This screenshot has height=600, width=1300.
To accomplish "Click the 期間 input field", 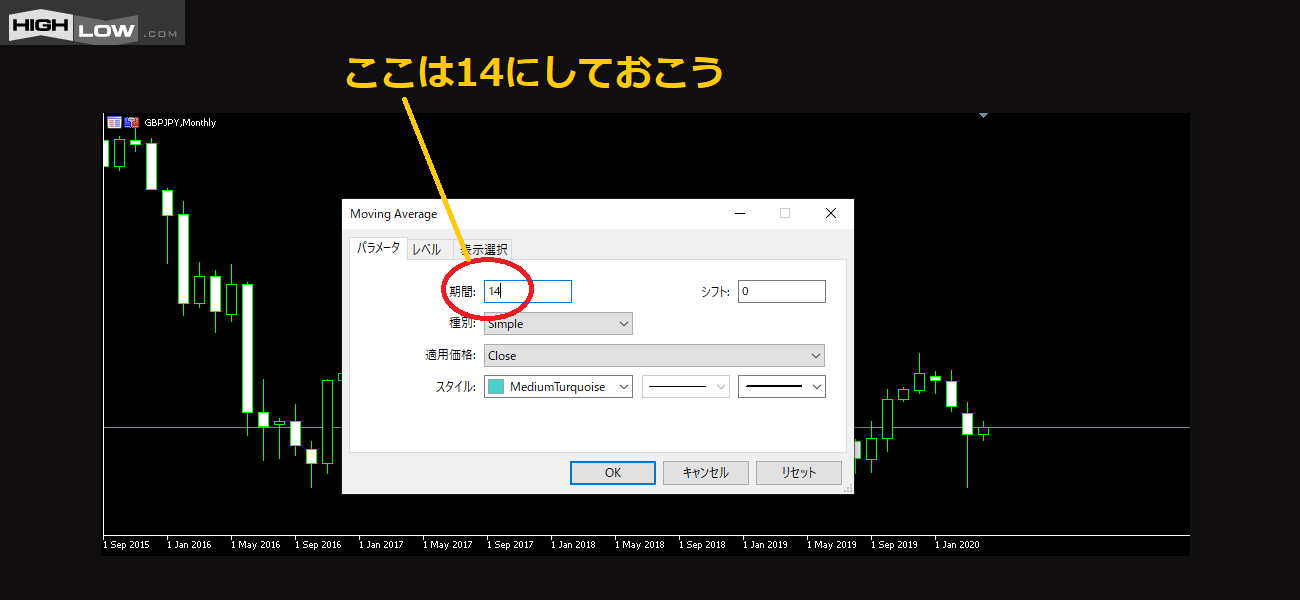I will (527, 291).
